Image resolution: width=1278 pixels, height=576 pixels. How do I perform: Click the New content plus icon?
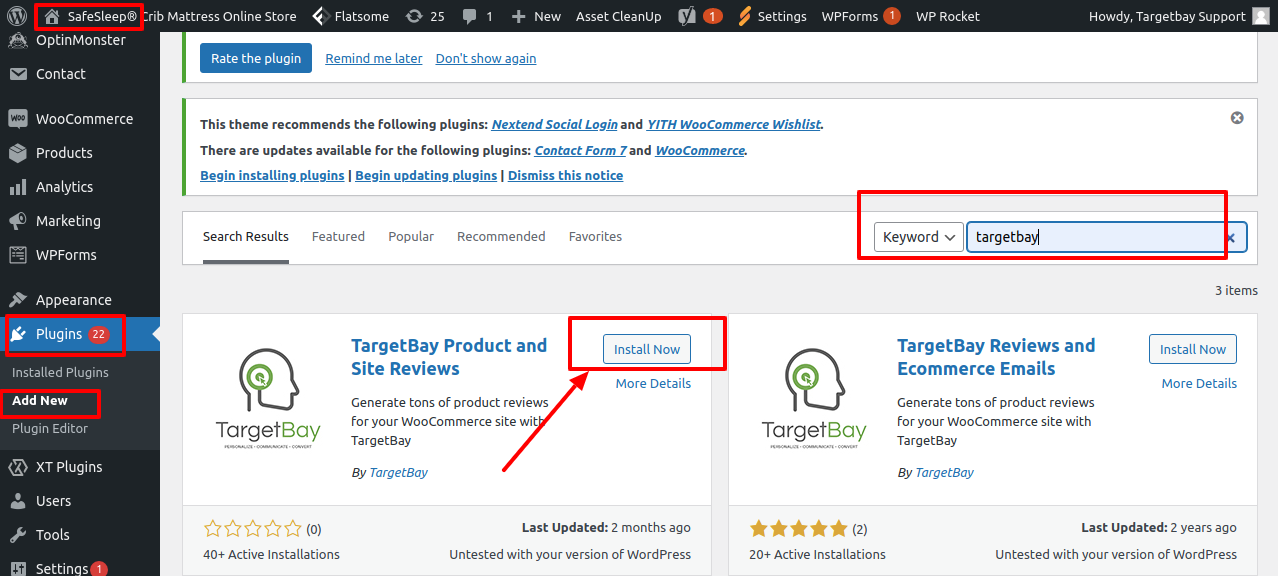518,16
